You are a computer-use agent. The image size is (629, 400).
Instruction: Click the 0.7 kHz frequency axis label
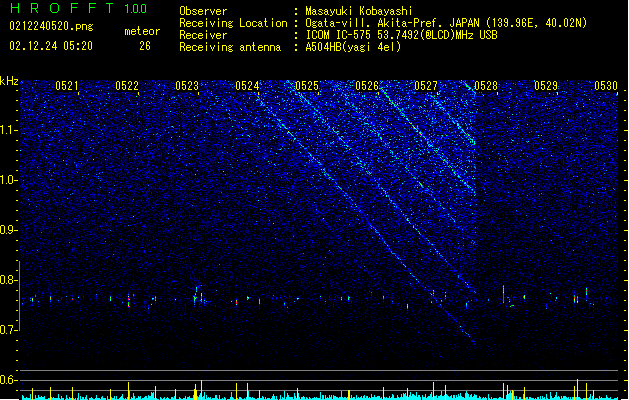(x=9, y=330)
